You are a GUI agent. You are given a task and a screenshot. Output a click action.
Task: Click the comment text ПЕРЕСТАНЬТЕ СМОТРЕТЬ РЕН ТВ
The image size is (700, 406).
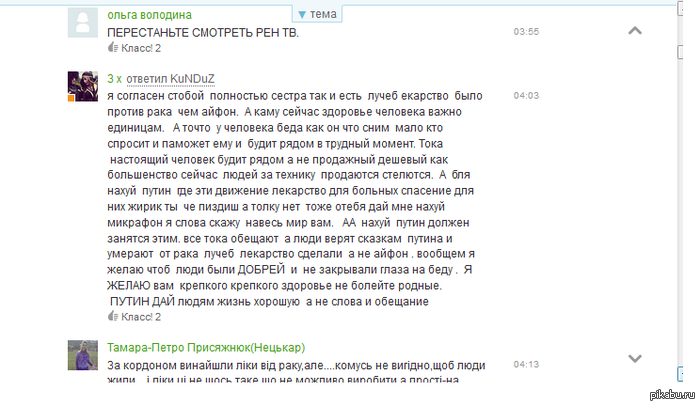pyautogui.click(x=203, y=33)
